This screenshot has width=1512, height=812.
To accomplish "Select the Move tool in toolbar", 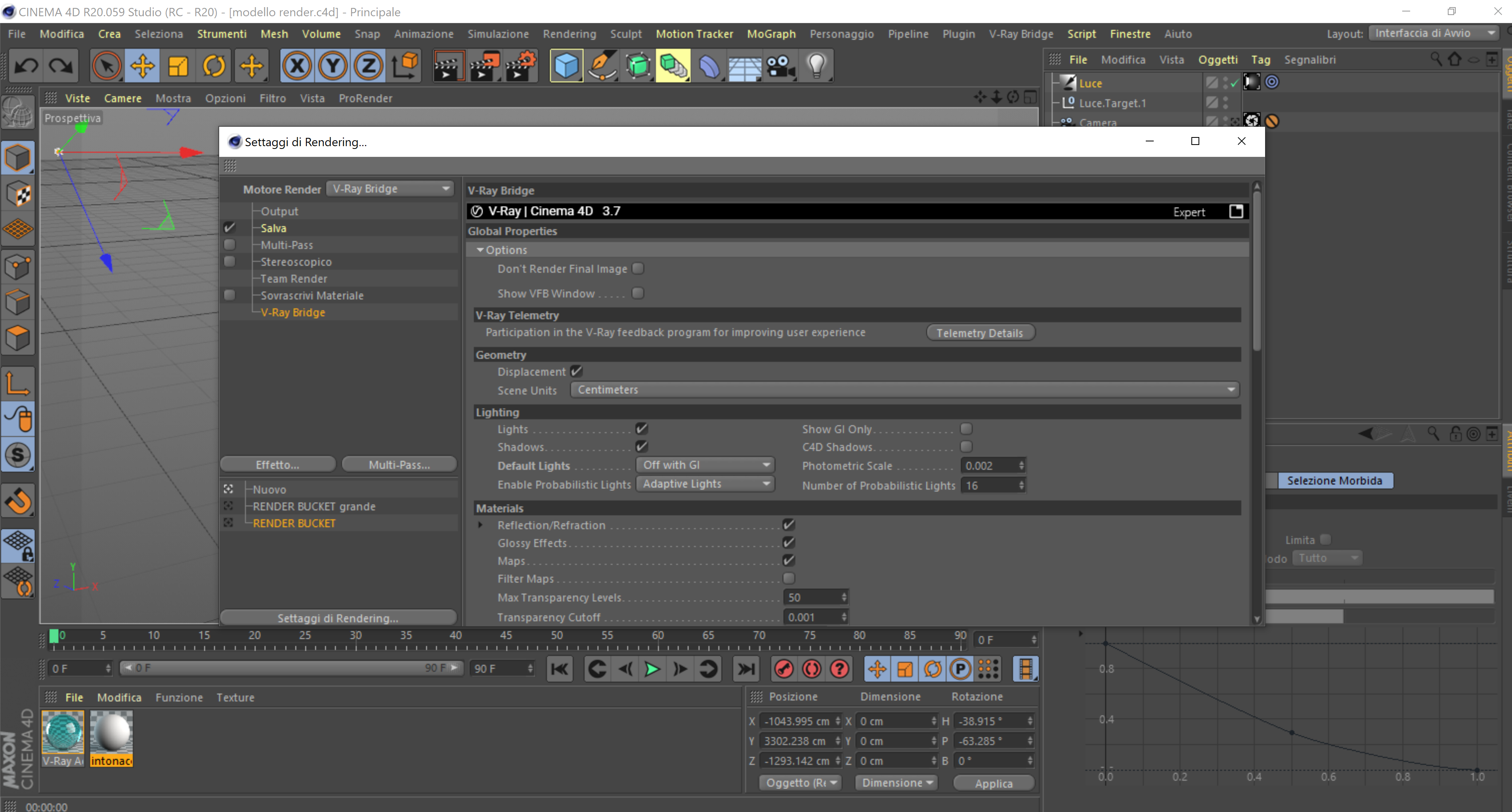I will (x=142, y=66).
